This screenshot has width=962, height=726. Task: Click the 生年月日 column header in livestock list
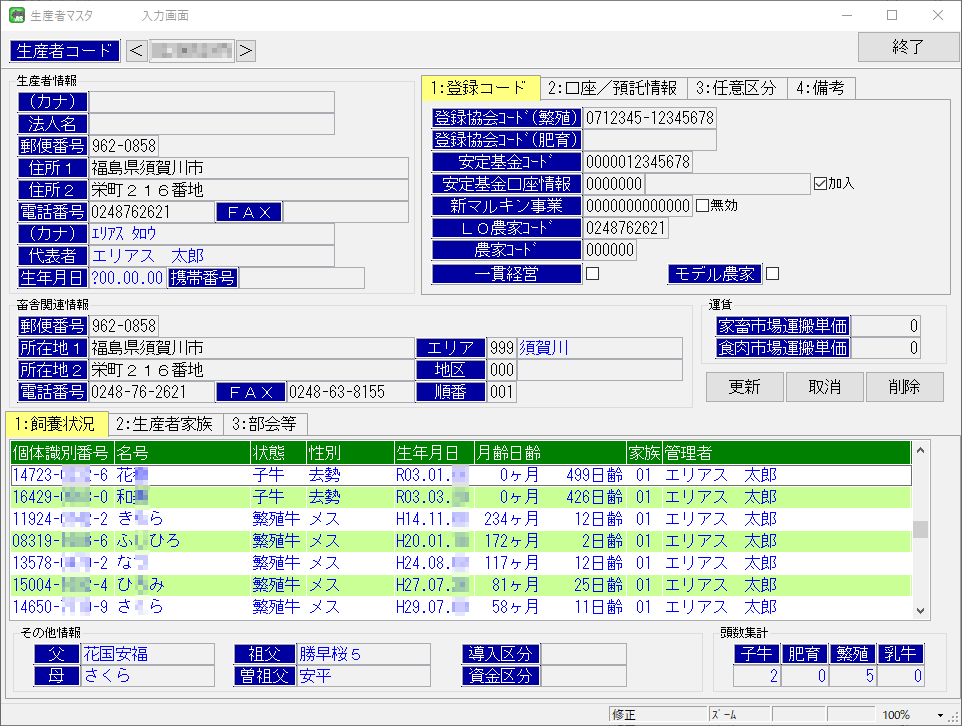(434, 453)
